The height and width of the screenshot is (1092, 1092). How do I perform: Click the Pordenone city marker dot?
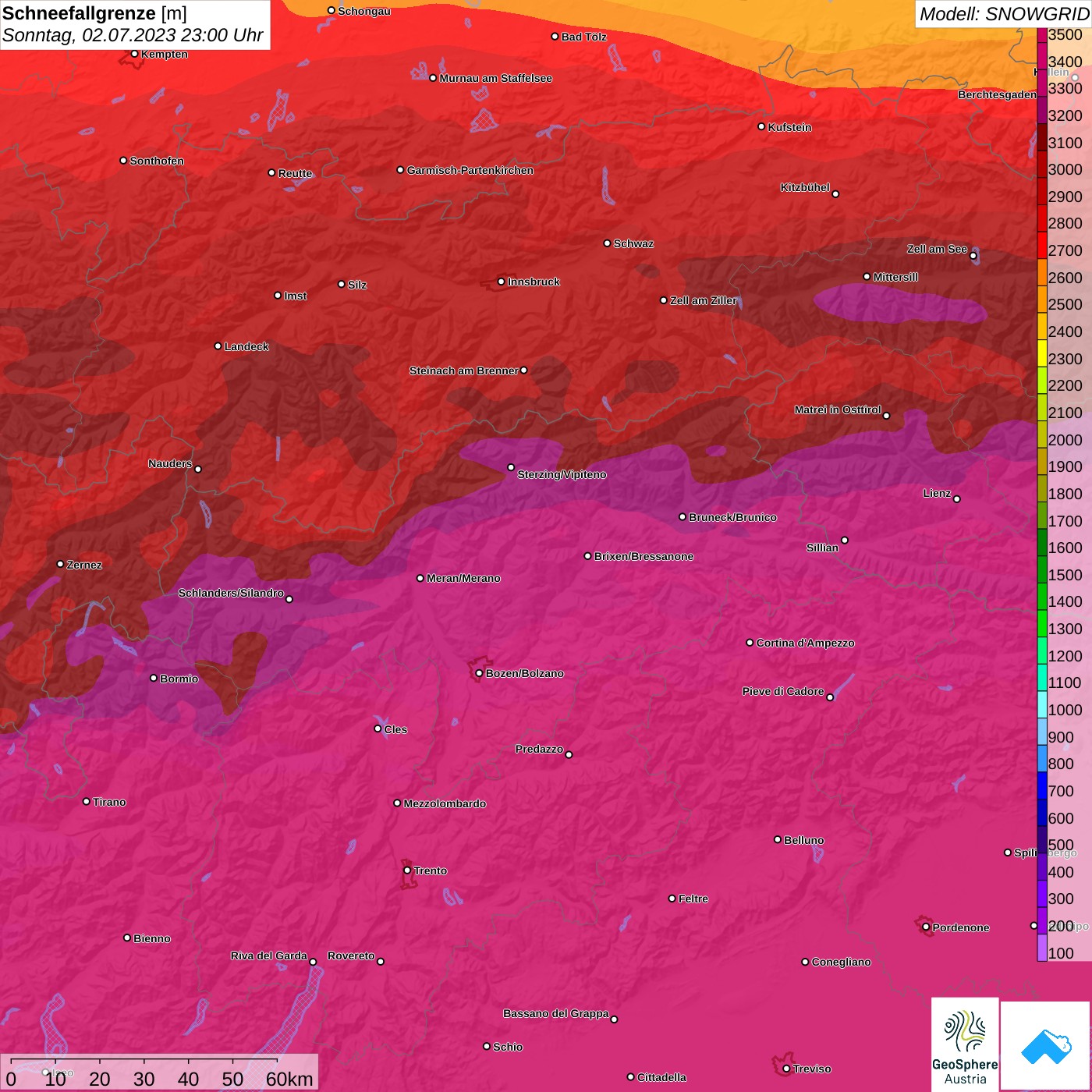tap(926, 927)
